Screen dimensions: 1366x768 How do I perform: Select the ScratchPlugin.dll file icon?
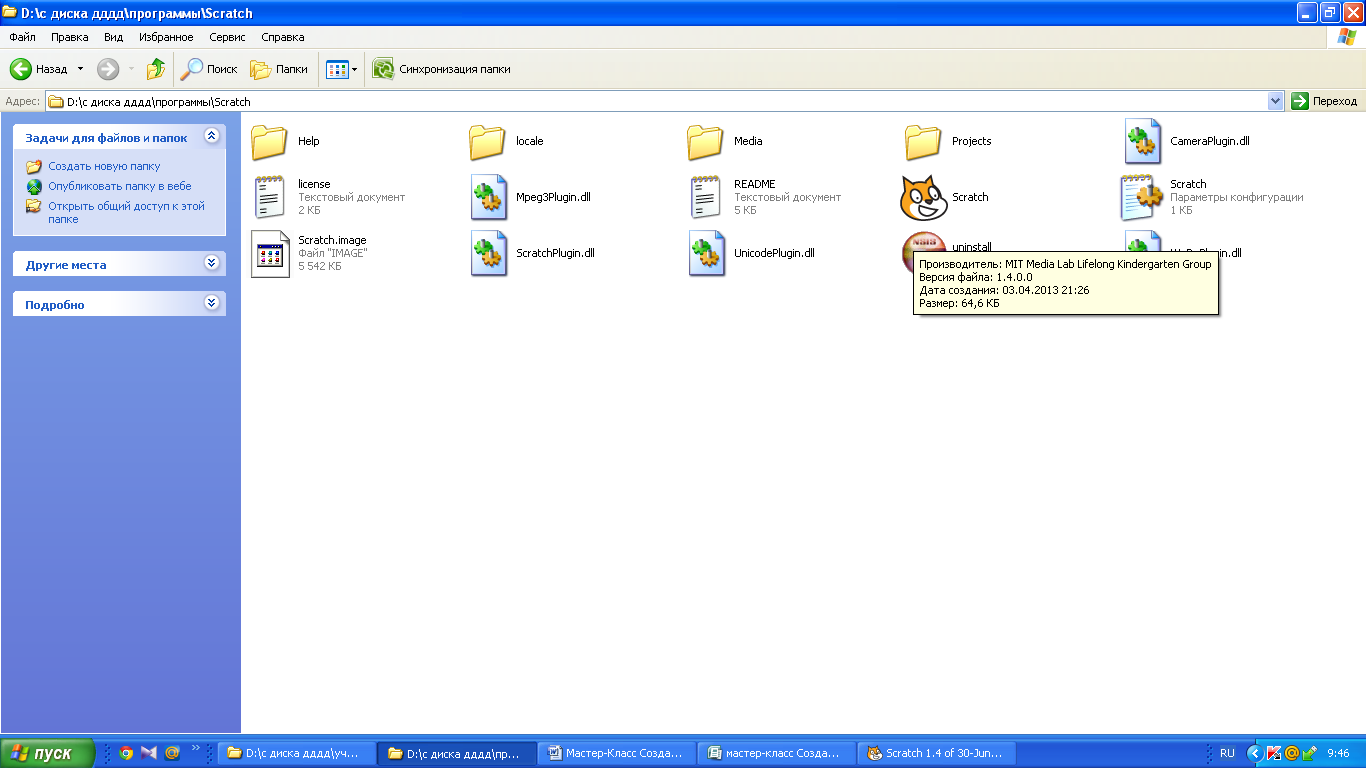pos(488,254)
